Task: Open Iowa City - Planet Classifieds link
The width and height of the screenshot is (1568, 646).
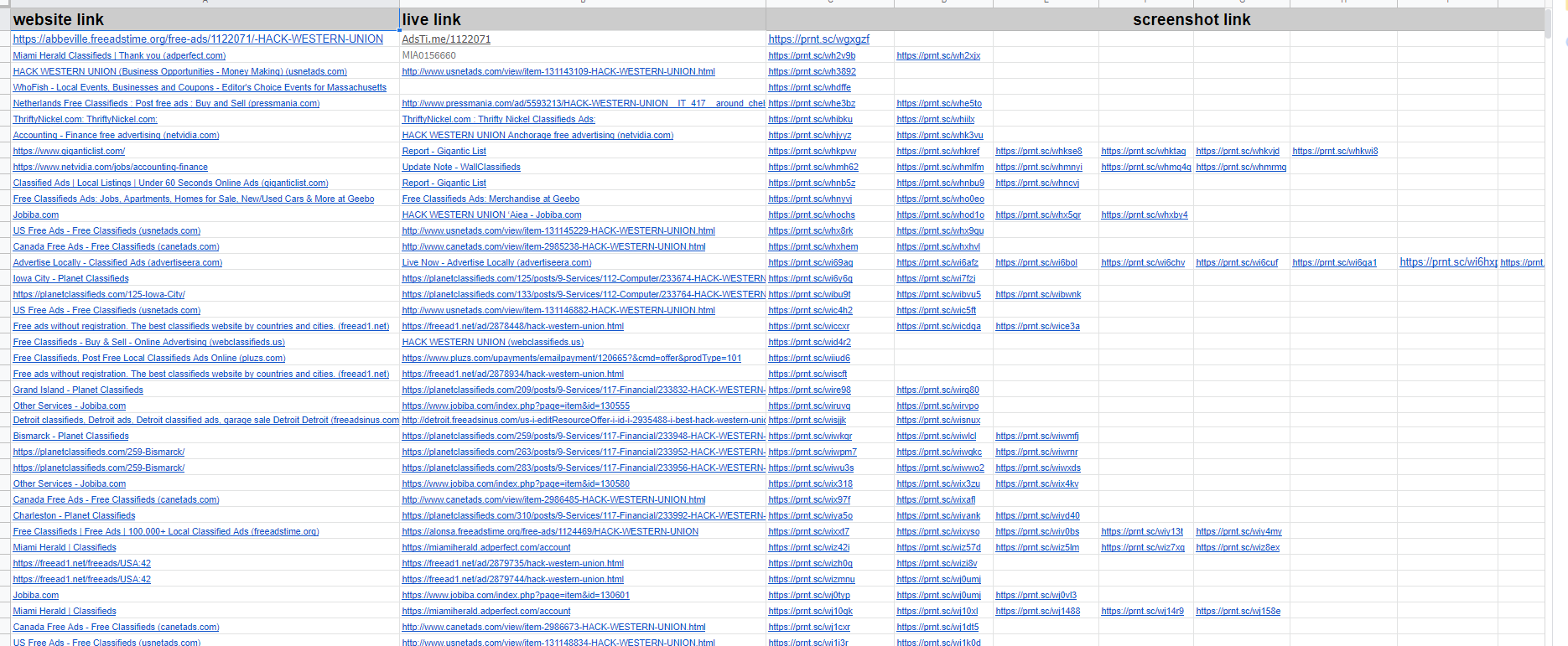Action: (71, 279)
